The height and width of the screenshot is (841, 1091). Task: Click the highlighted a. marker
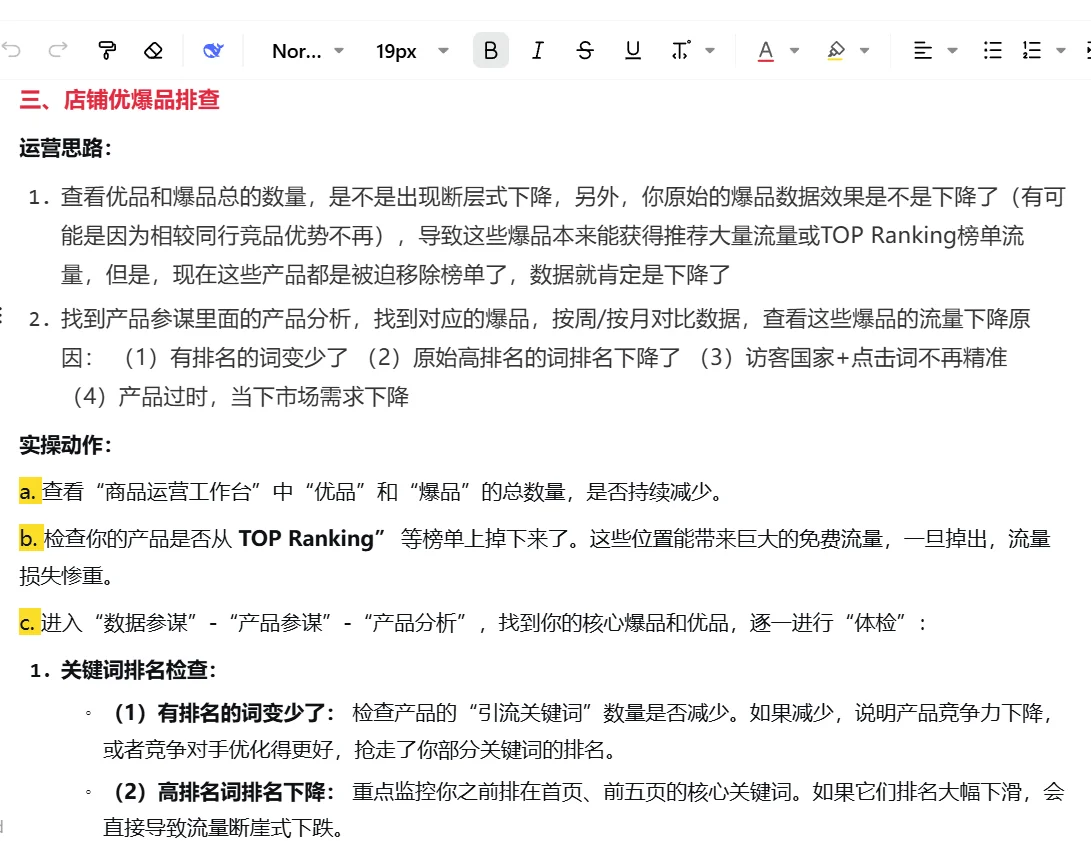[29, 492]
